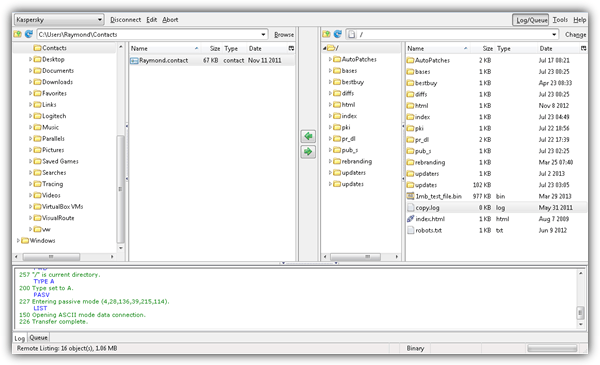Select the index.html file icon
The height and width of the screenshot is (365, 600).
pyautogui.click(x=410, y=219)
